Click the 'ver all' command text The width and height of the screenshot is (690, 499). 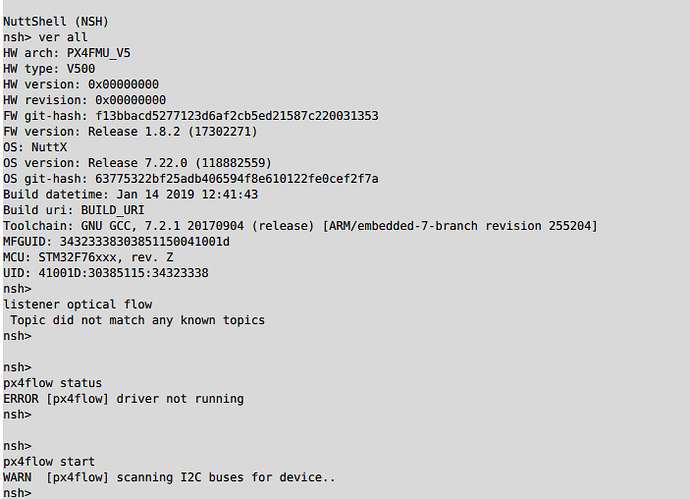coord(63,37)
